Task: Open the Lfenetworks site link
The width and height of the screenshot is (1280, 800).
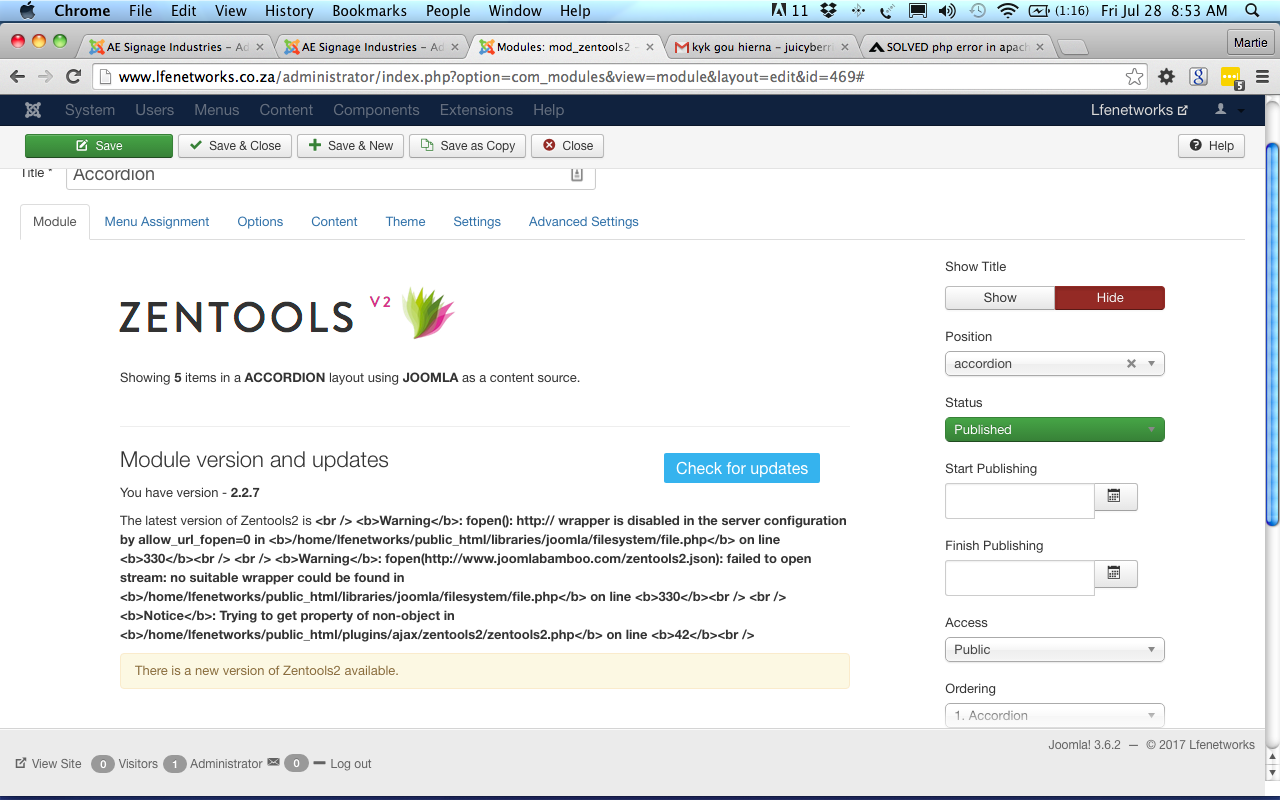Action: (1139, 110)
